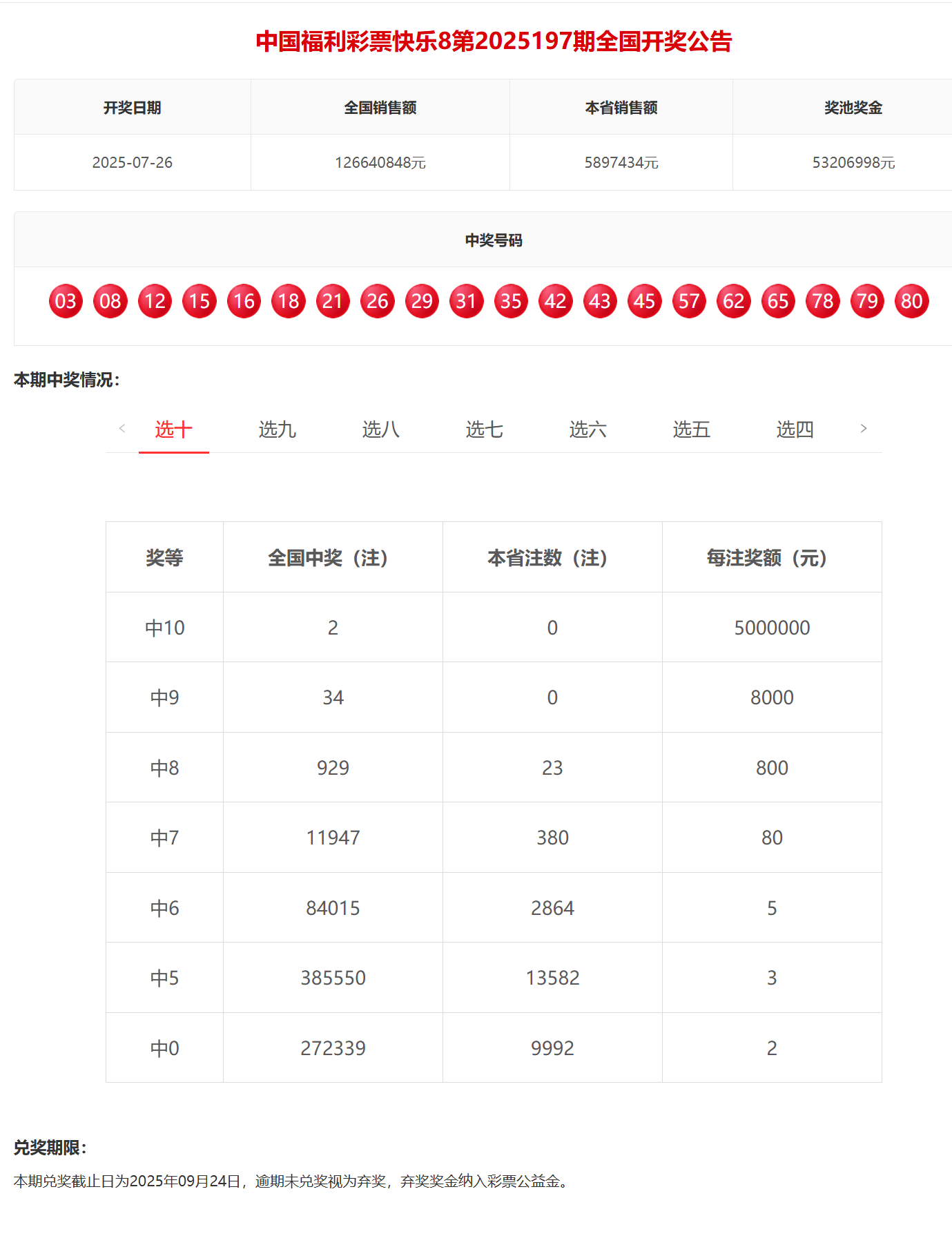Click the 11947 national winners cell
This screenshot has height=1245, width=952.
(x=333, y=838)
